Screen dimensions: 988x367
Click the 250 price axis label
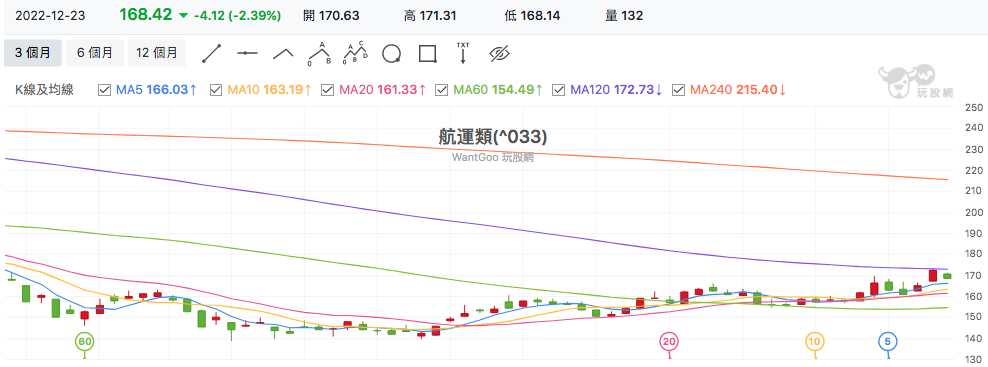tap(974, 108)
